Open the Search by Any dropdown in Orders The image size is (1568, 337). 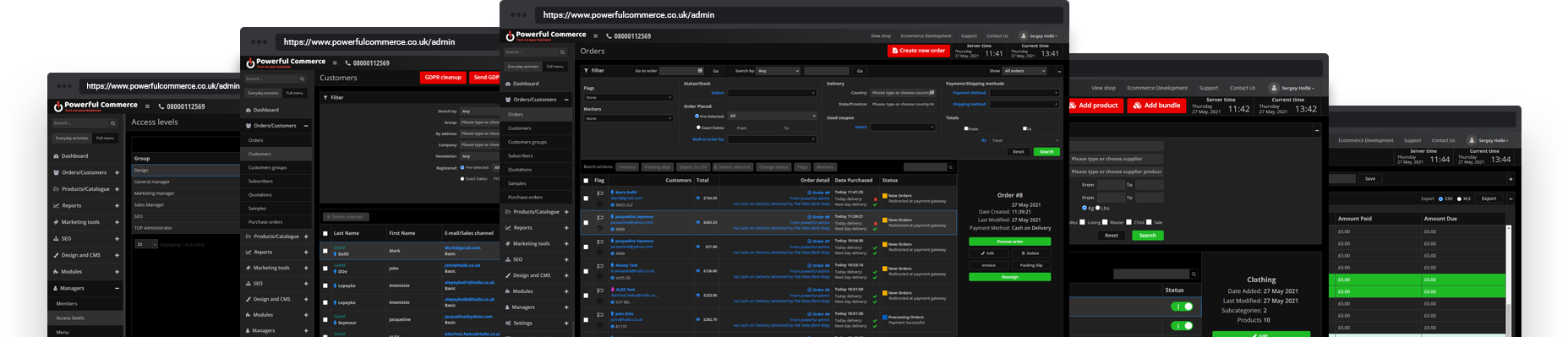pyautogui.click(x=778, y=71)
